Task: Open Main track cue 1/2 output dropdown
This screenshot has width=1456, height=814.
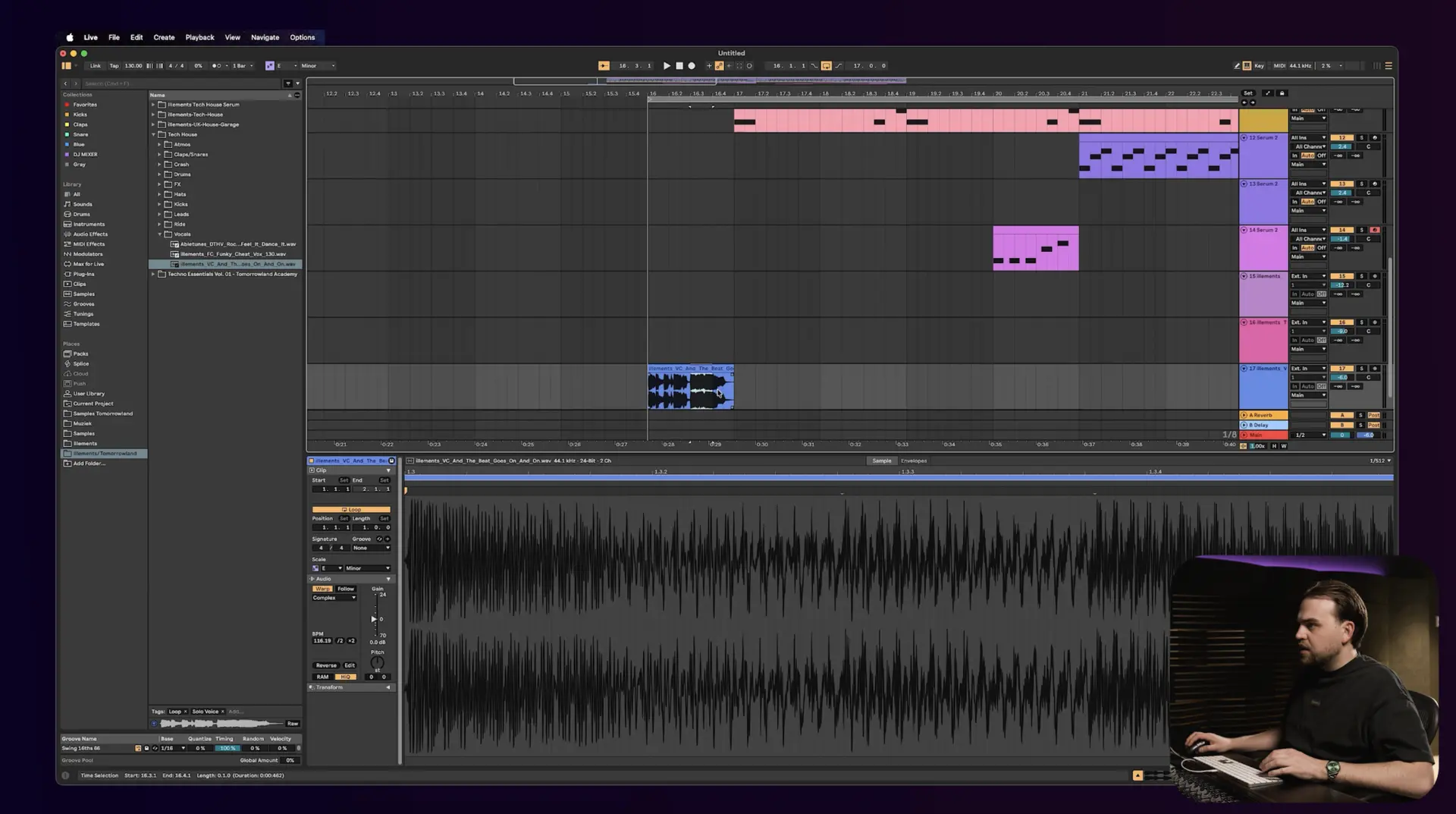Action: [1310, 435]
